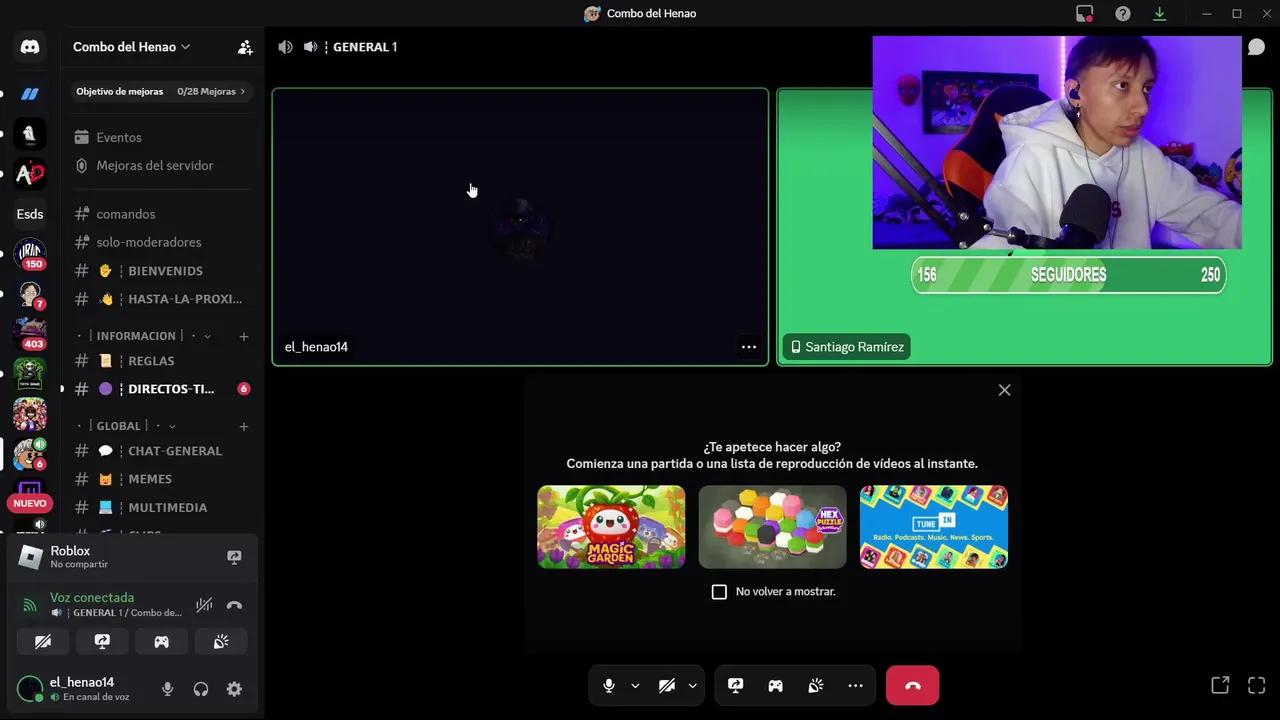Launch the Magic Garden activity

[x=611, y=527]
